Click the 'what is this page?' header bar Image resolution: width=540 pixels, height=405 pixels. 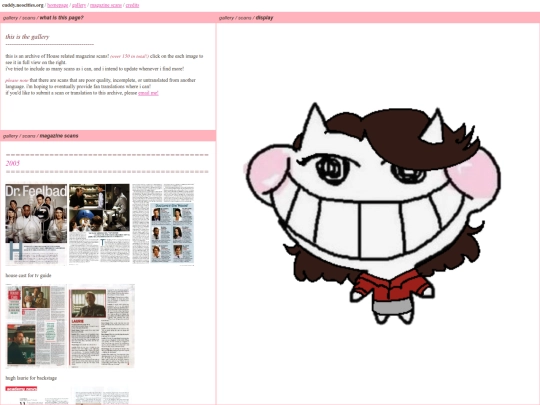[x=108, y=18]
